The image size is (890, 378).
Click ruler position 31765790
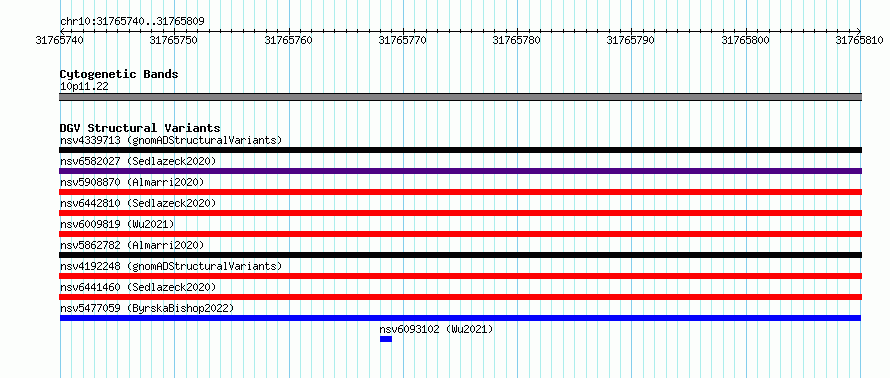point(632,40)
